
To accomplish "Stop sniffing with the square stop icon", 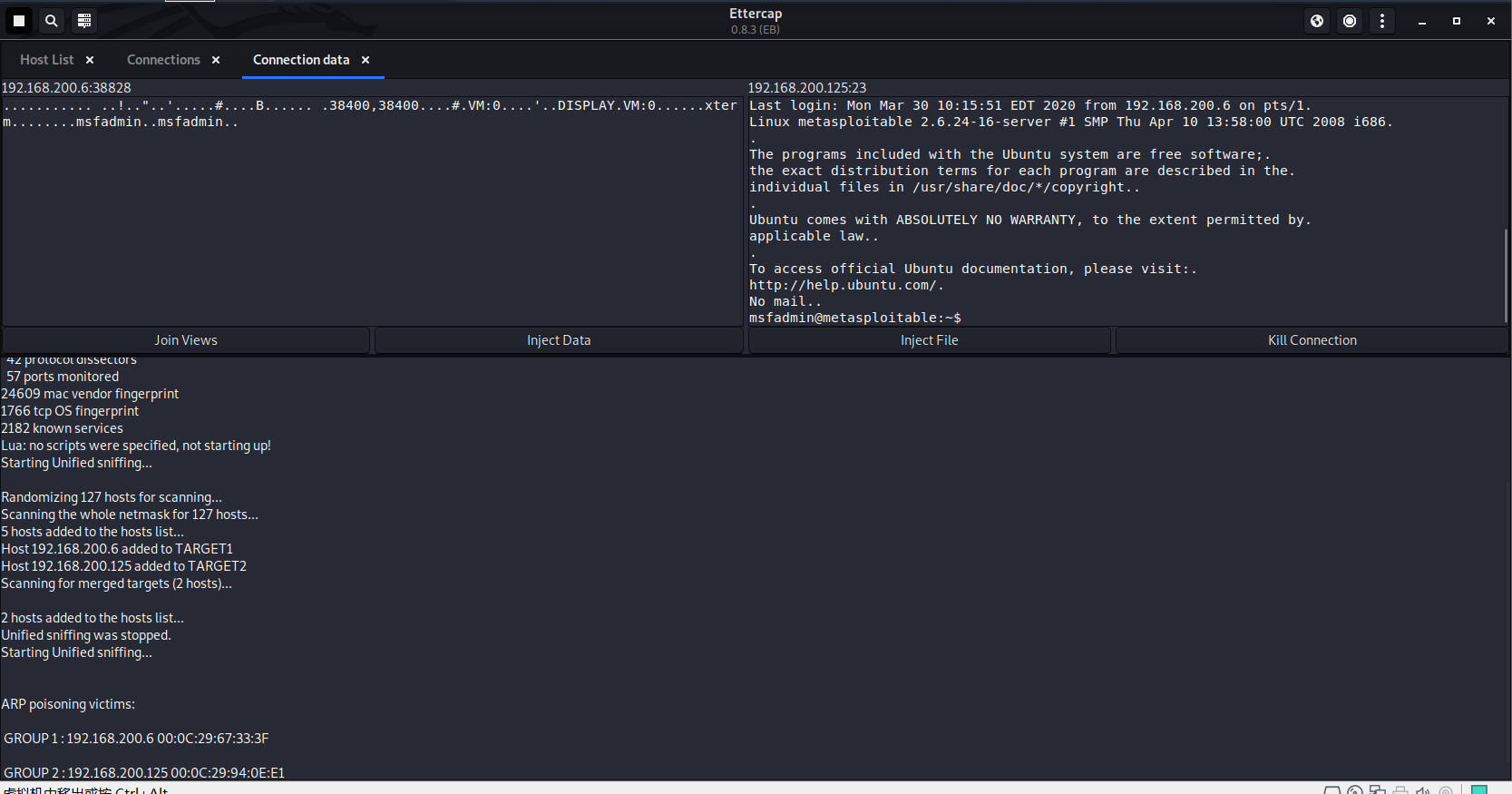I will point(19,20).
